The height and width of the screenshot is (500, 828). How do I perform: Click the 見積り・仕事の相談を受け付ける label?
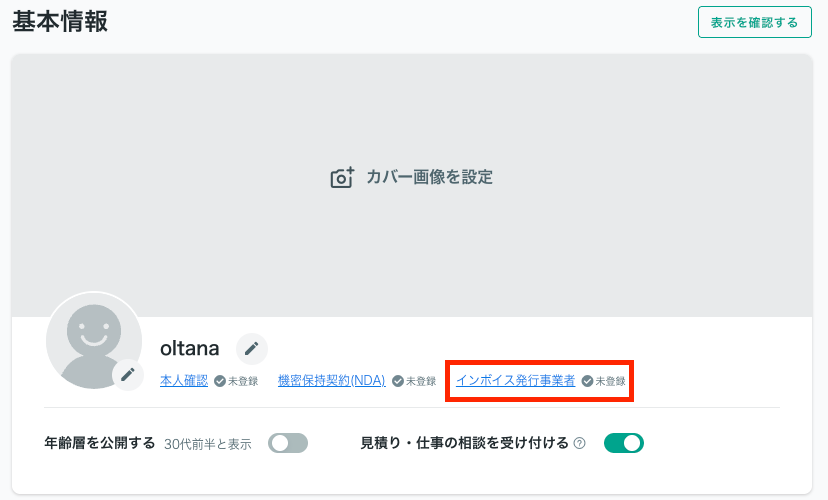click(x=464, y=443)
